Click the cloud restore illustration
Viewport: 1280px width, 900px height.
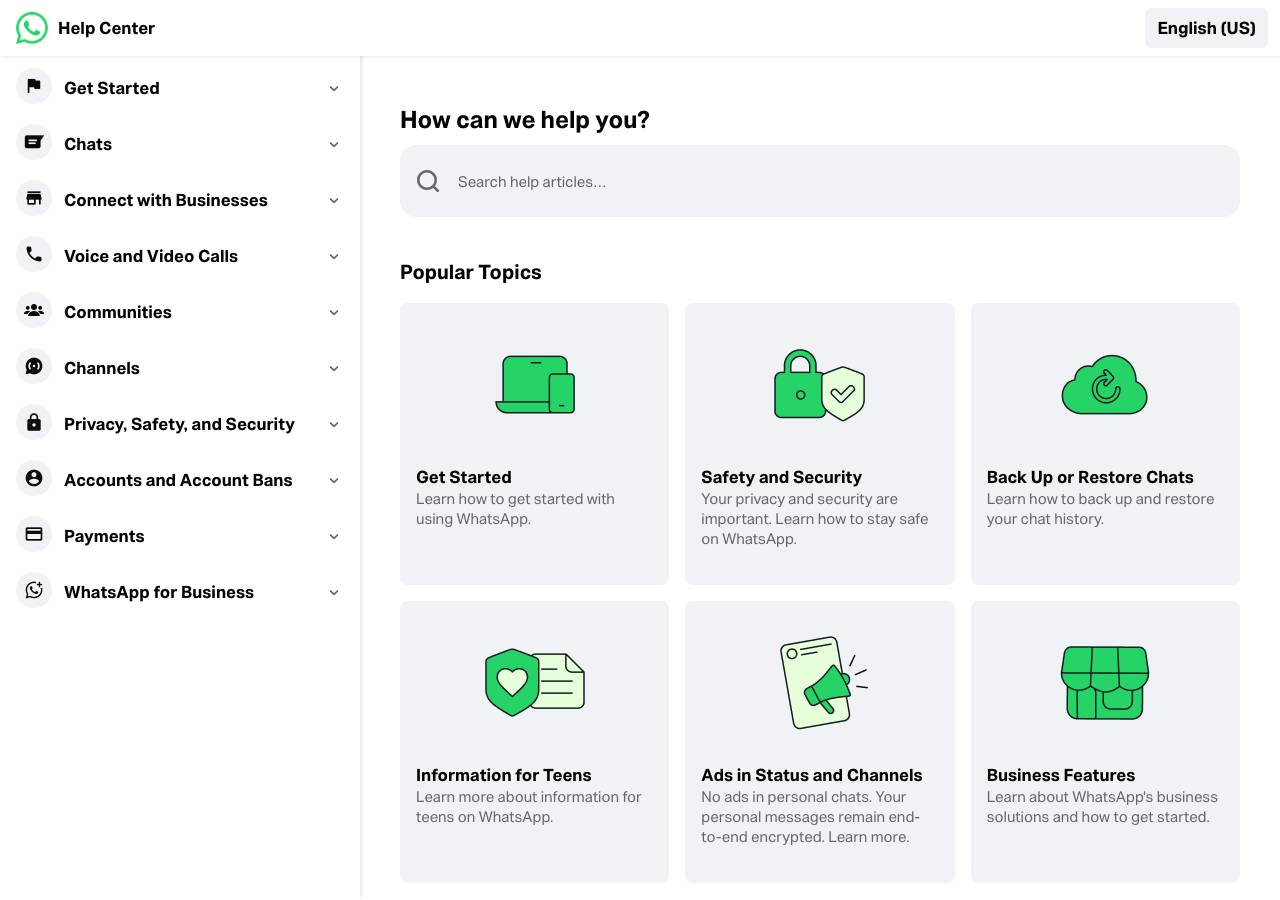coord(1105,385)
